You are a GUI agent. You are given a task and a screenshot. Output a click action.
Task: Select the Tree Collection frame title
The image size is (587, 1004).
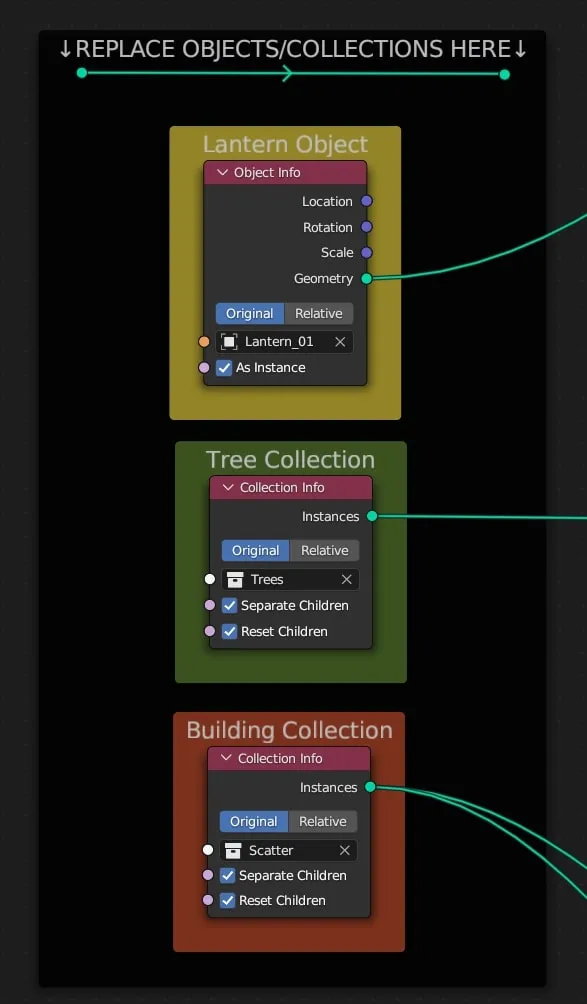[x=291, y=460]
